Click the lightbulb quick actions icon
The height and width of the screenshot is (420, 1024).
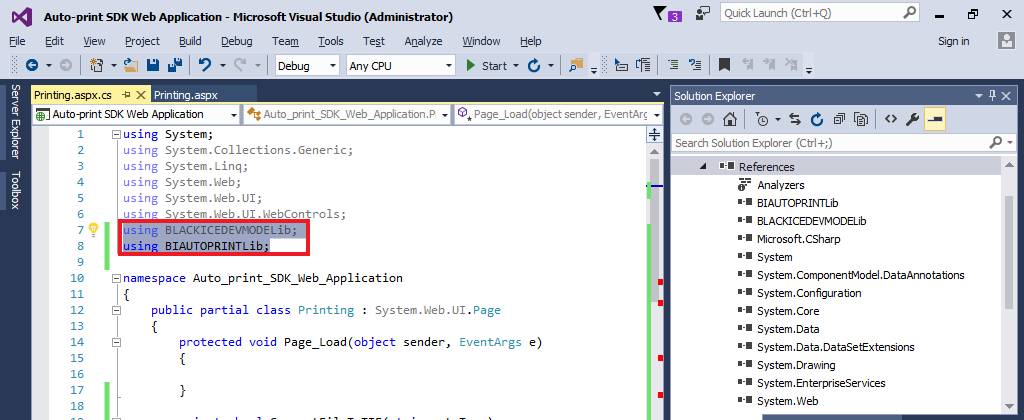94,230
